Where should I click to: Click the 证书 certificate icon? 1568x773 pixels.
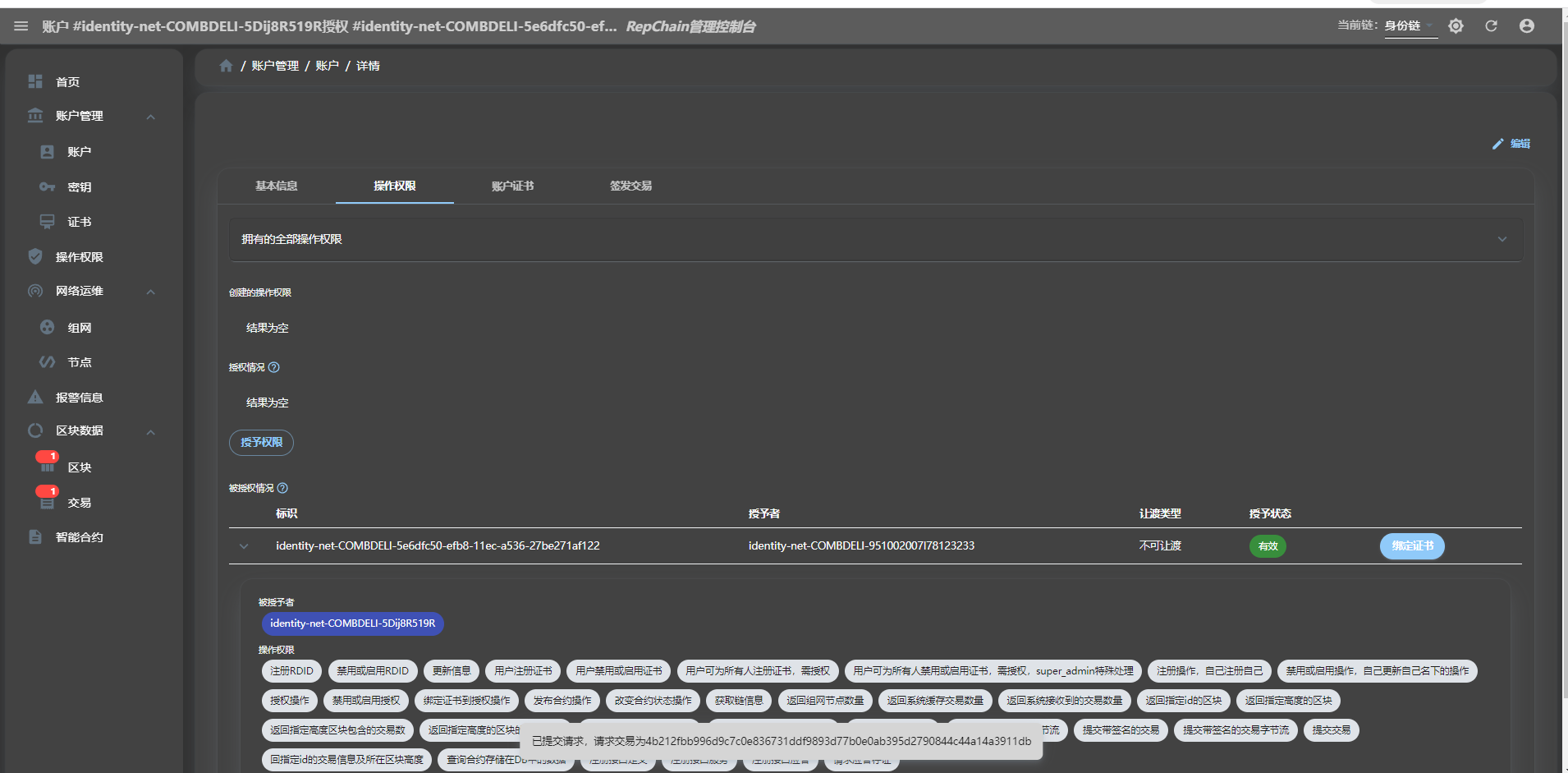[47, 222]
